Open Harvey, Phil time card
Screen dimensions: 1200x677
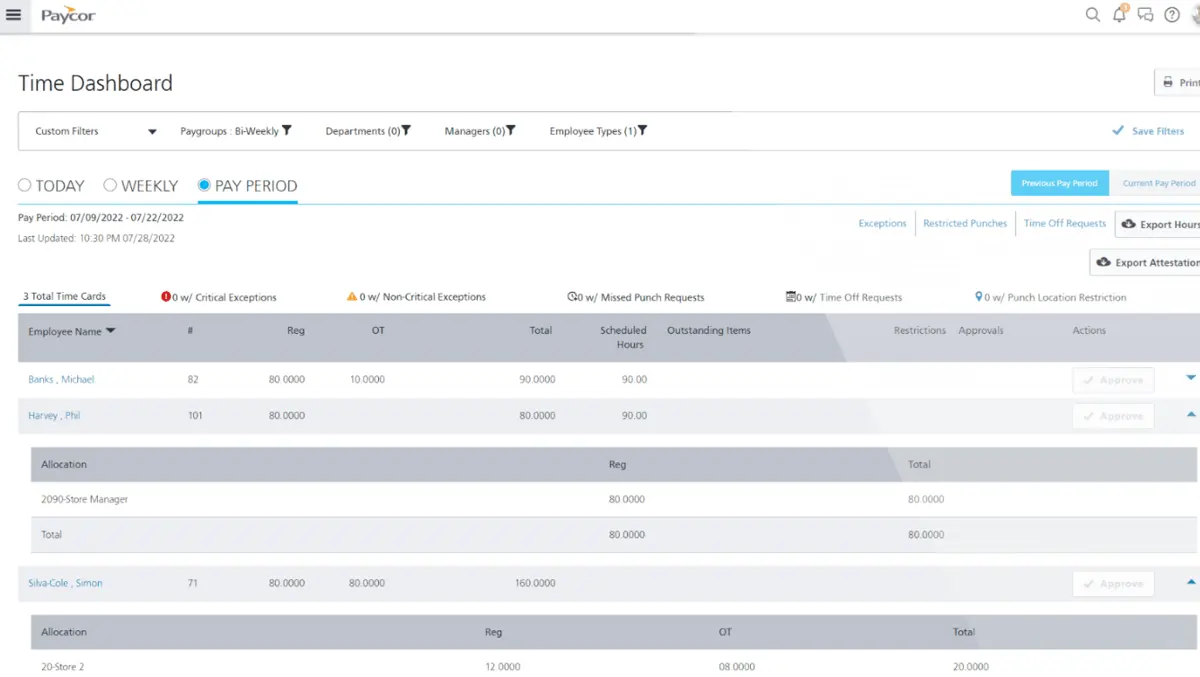[x=54, y=415]
